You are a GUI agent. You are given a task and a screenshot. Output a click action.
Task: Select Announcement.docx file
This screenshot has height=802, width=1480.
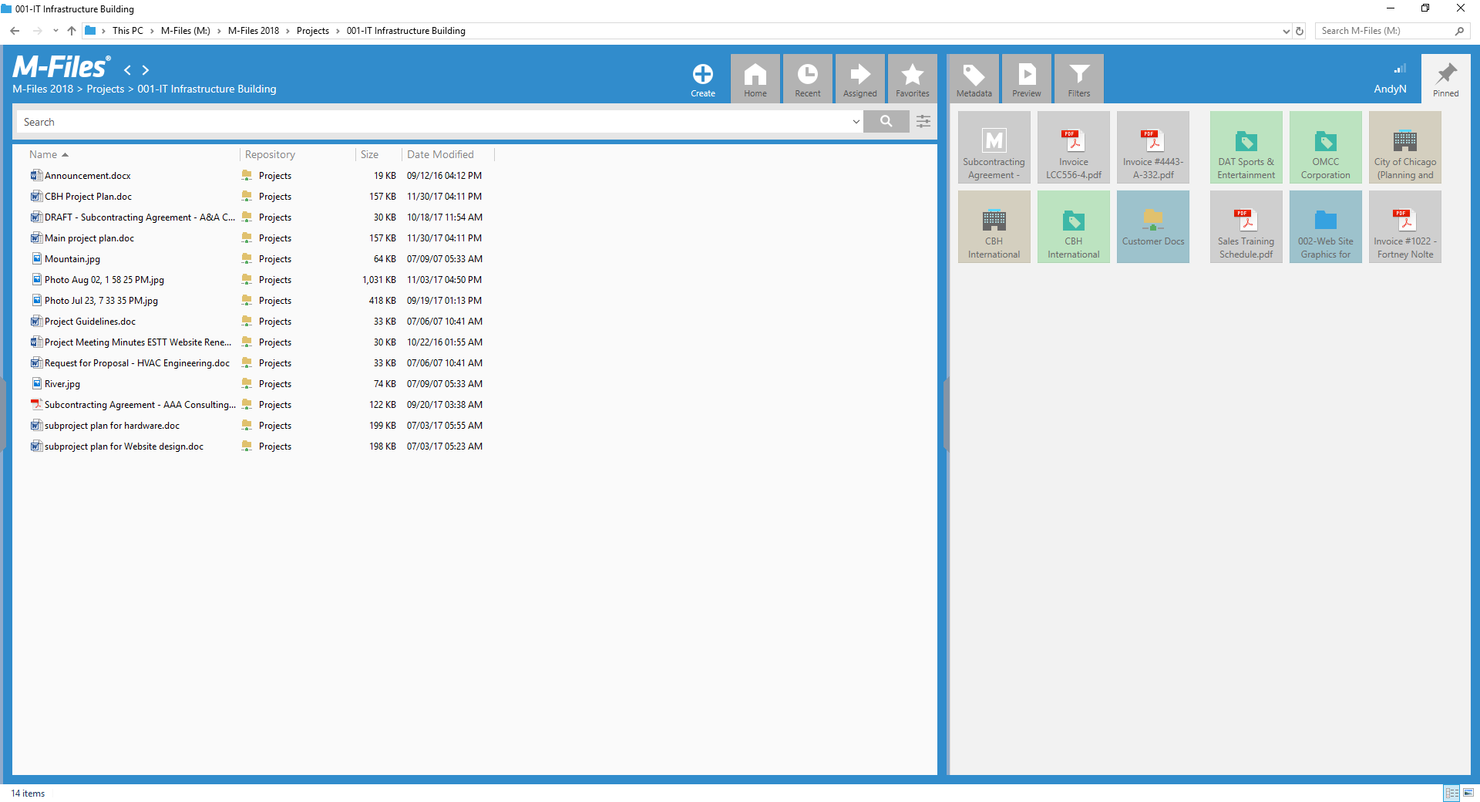coord(87,176)
